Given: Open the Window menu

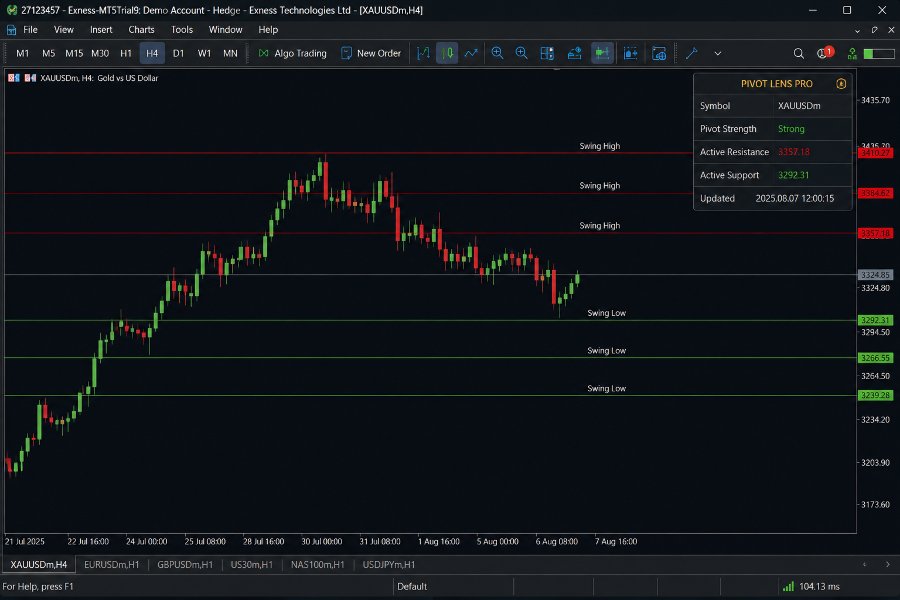Looking at the screenshot, I should 225,30.
